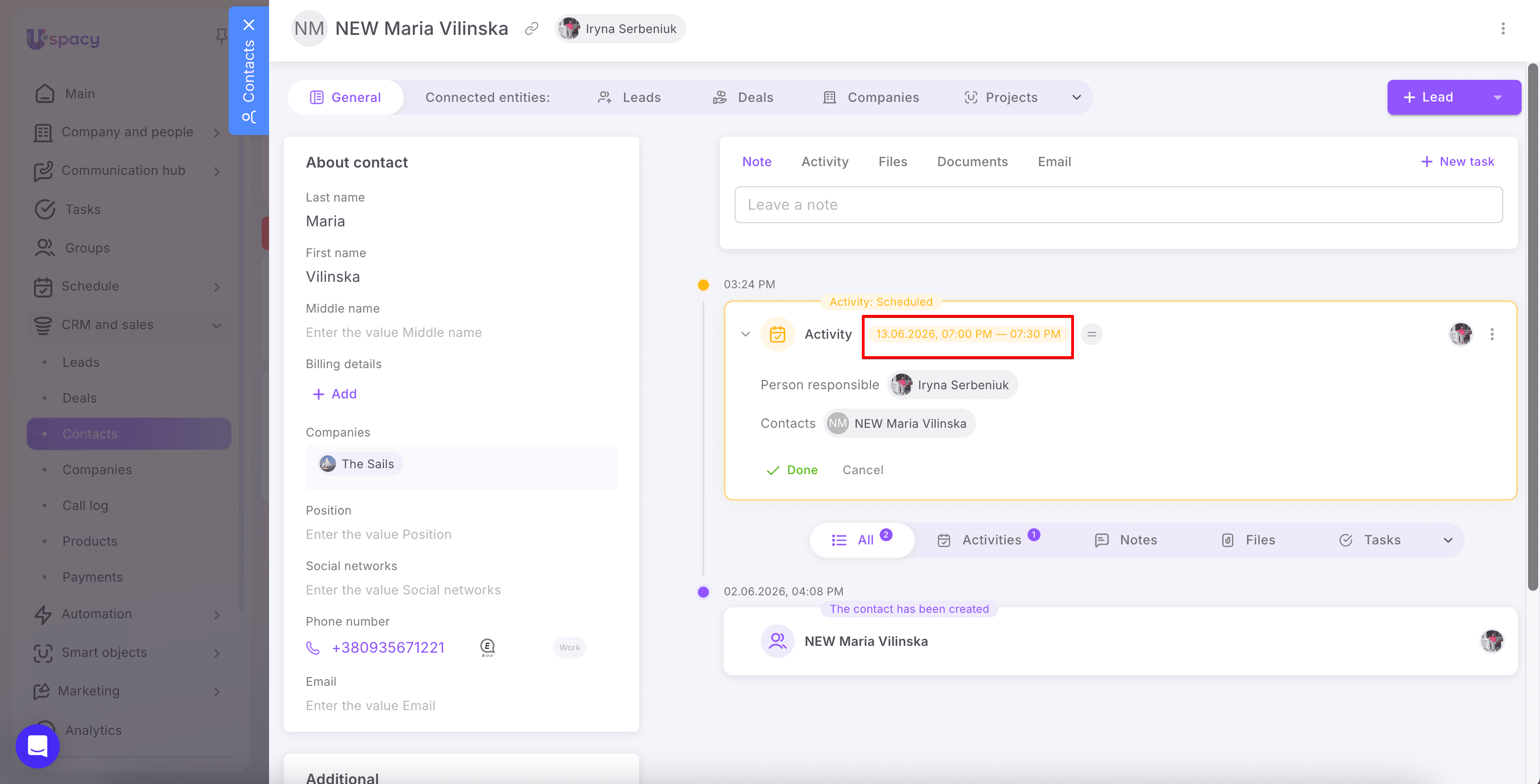Expand Smart objects menu
The height and width of the screenshot is (784, 1540).
pos(217,653)
